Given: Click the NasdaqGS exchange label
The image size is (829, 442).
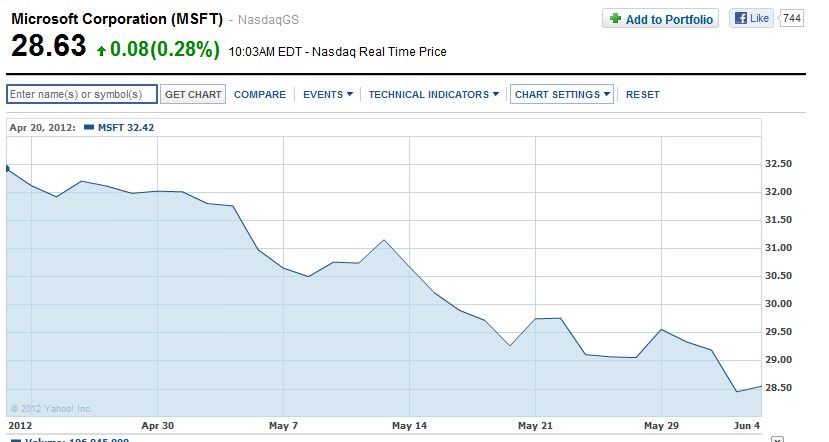Looking at the screenshot, I should pyautogui.click(x=268, y=20).
